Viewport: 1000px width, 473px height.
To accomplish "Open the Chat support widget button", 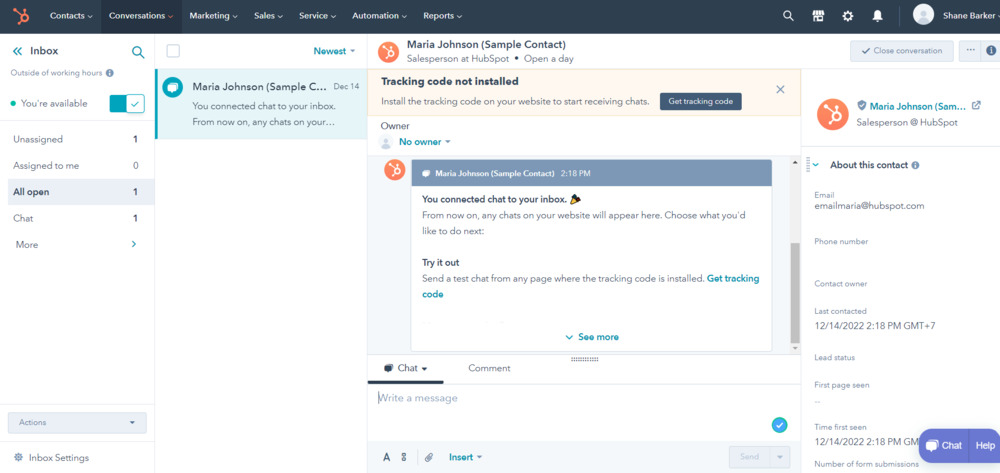I will 944,446.
